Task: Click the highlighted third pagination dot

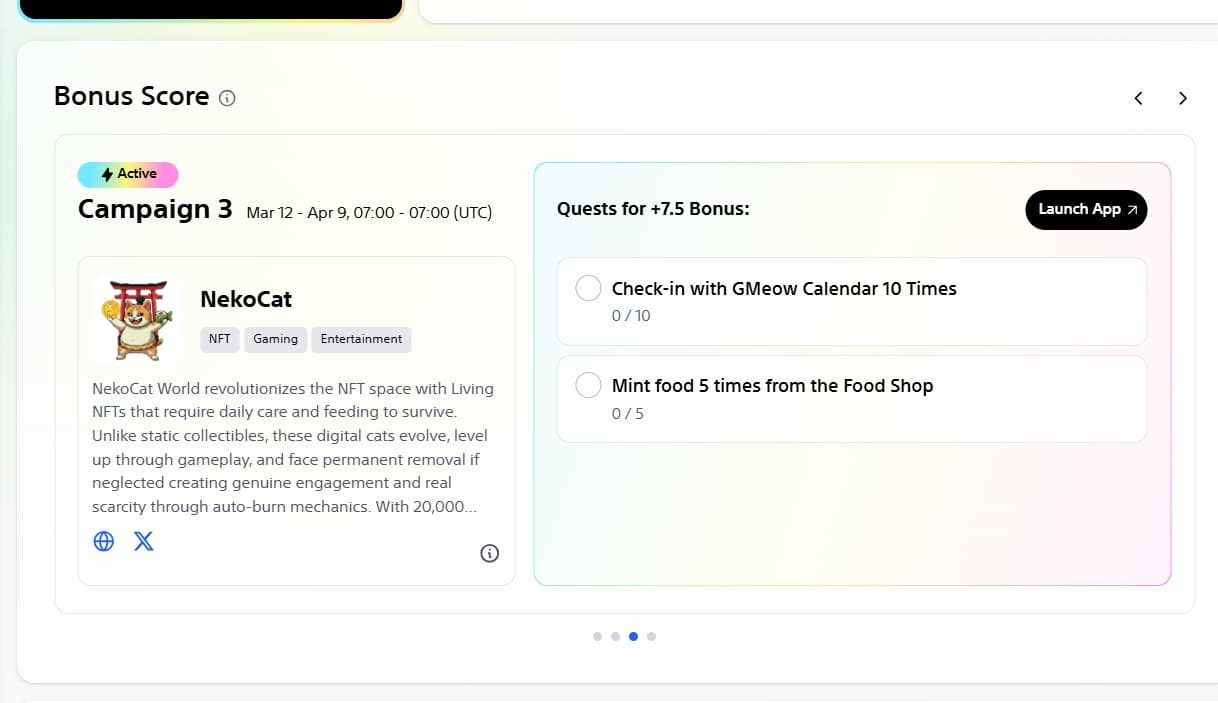Action: pyautogui.click(x=633, y=636)
